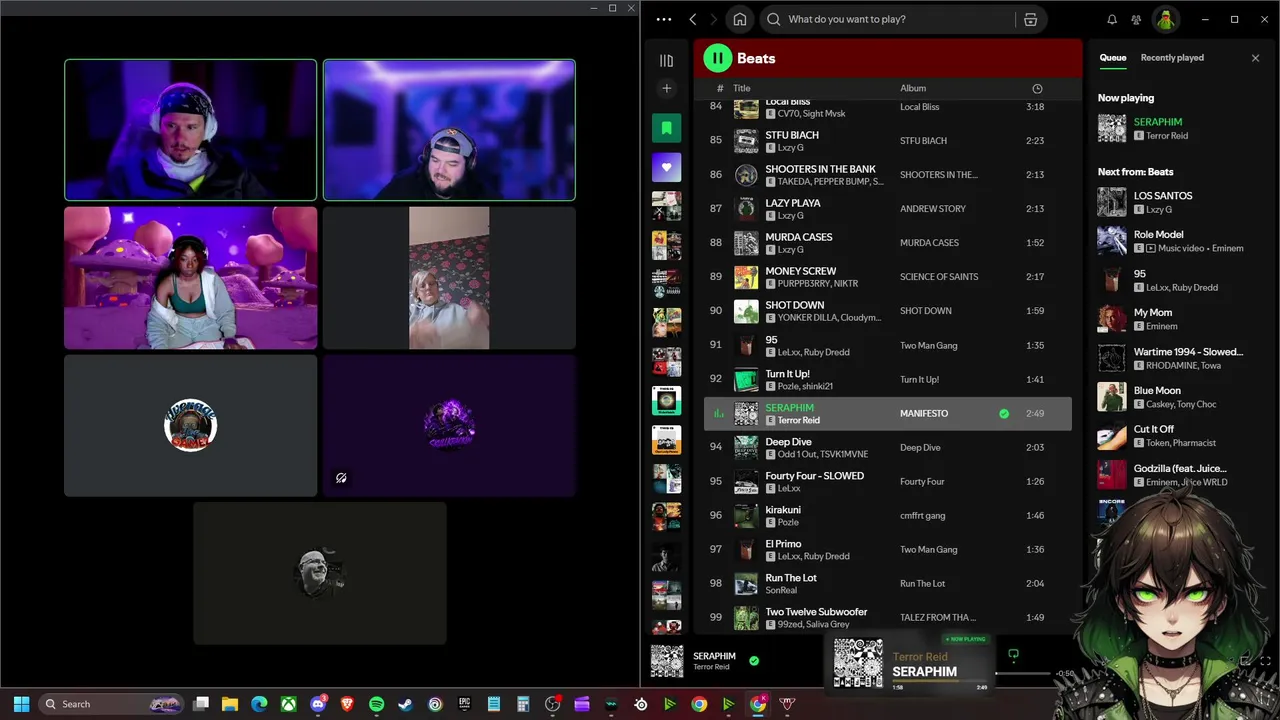Open Steam from the taskbar
Screen dimensions: 1280x720
pyautogui.click(x=405, y=704)
